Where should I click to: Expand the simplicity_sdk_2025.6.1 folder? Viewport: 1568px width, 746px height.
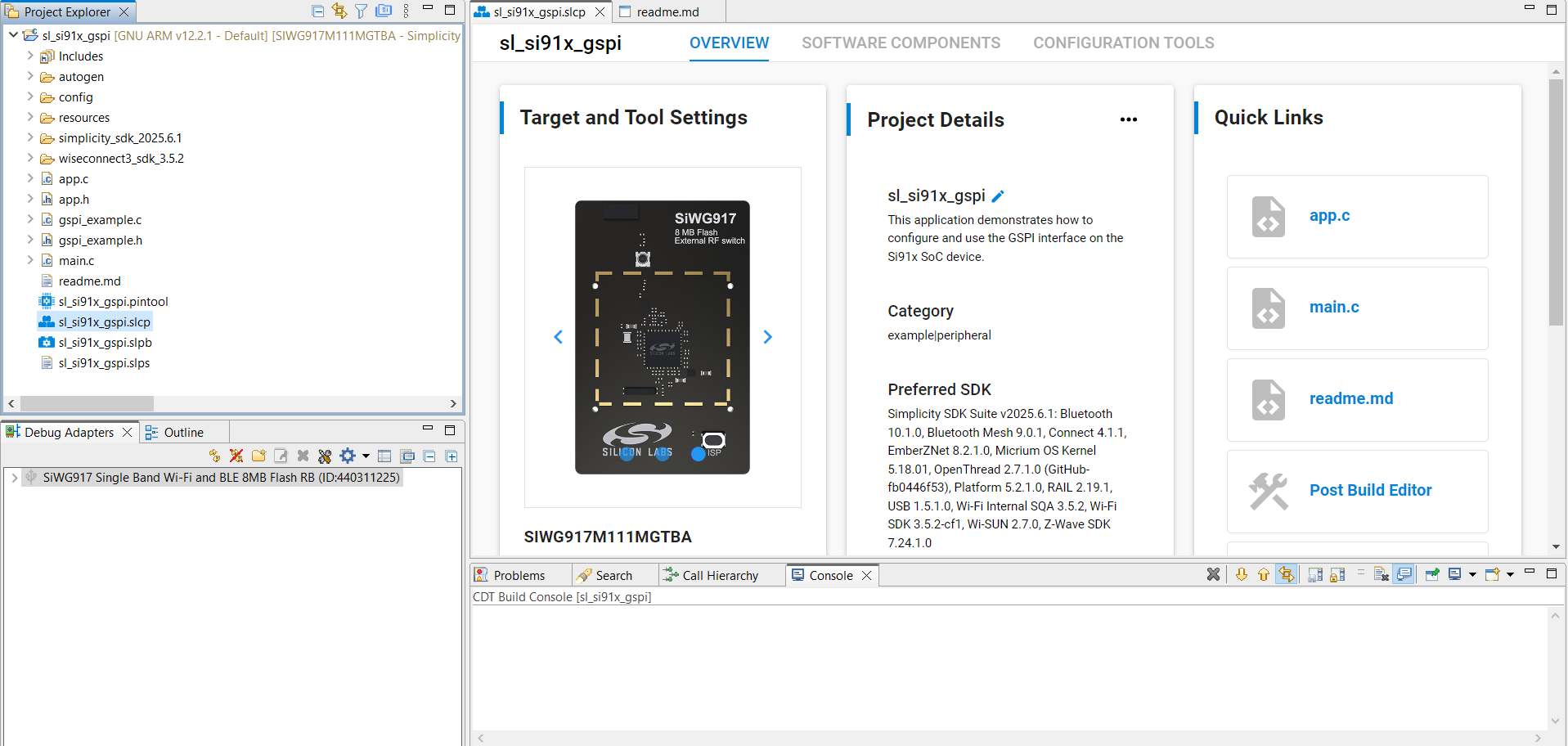pos(29,137)
